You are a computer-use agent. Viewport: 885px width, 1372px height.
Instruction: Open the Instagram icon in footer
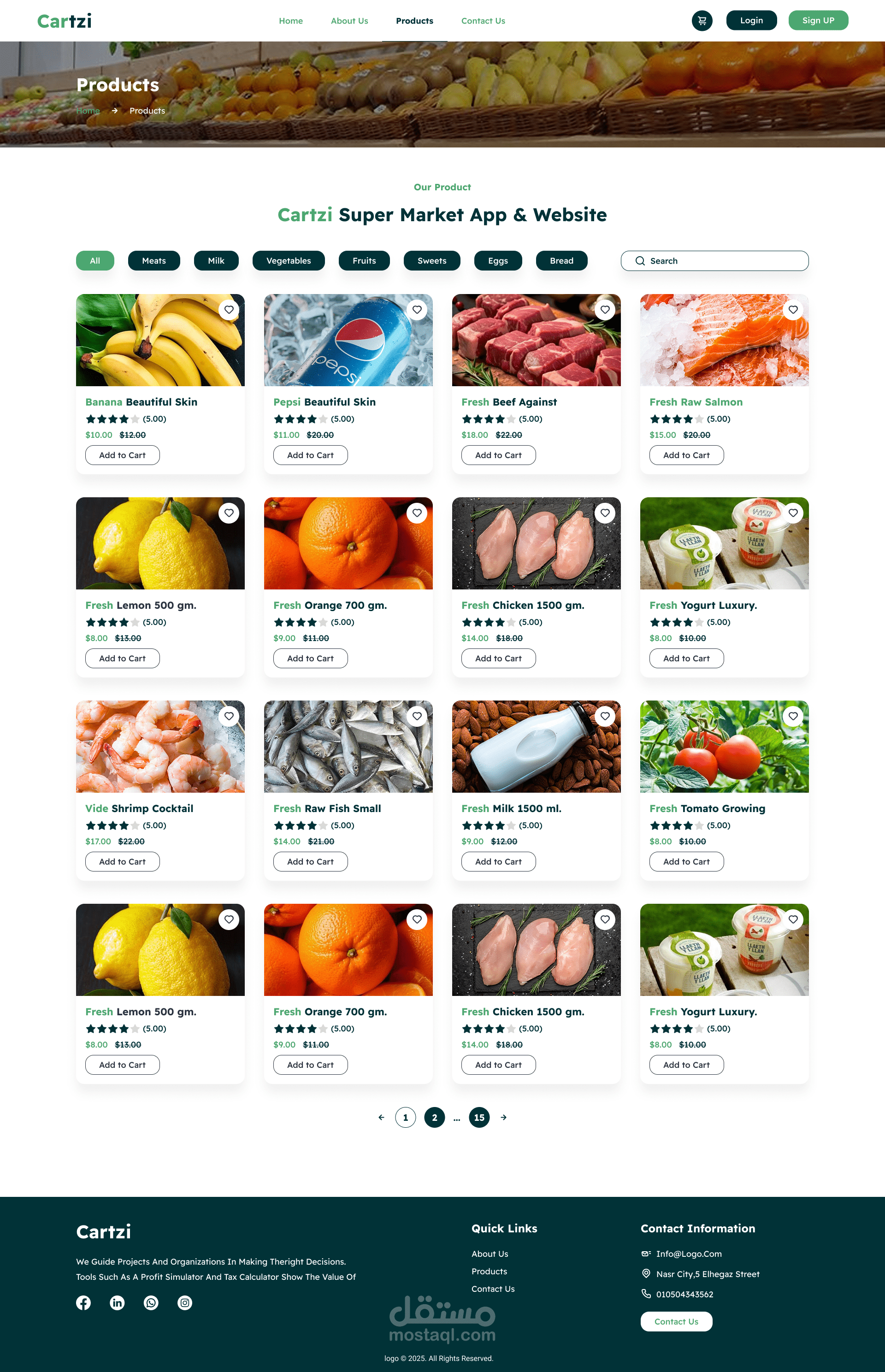pyautogui.click(x=185, y=1302)
